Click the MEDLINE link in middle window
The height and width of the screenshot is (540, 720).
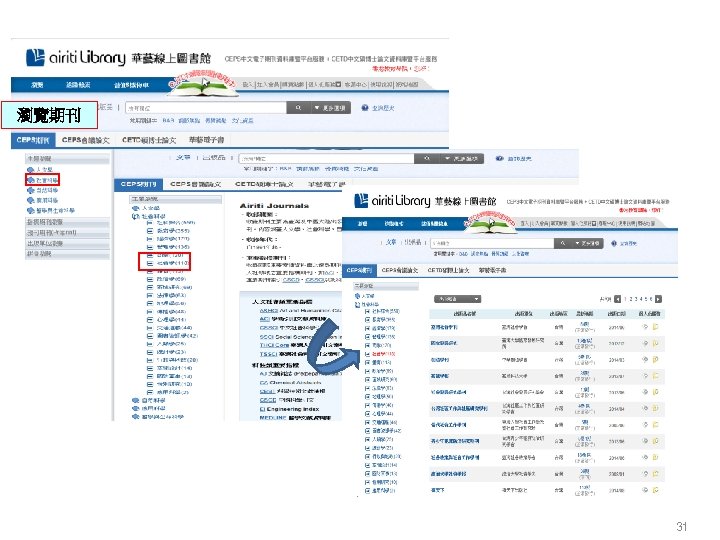(273, 418)
